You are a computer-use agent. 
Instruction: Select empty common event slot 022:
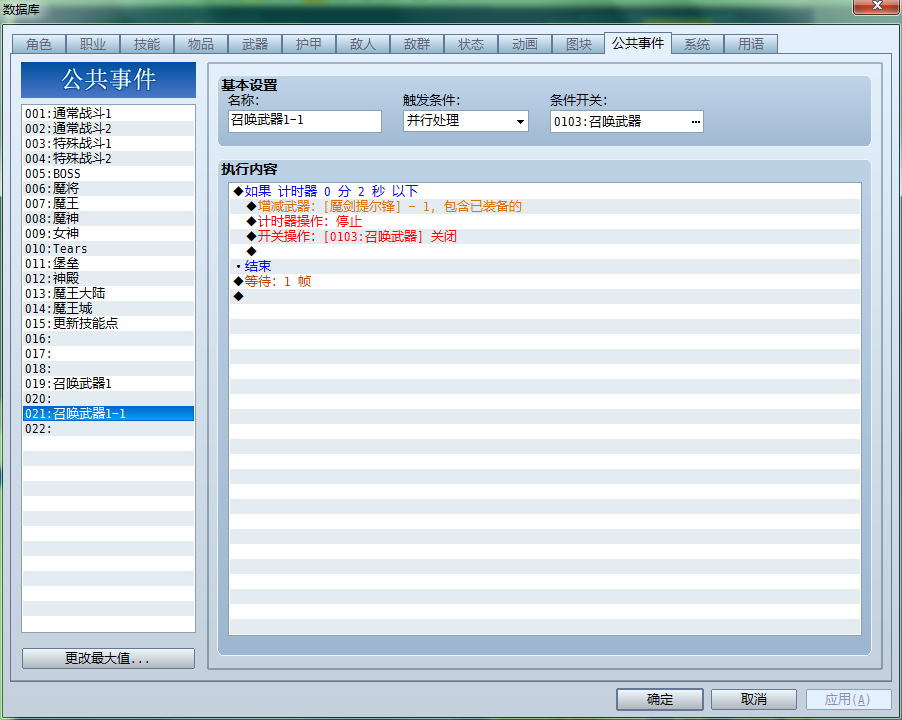(x=108, y=428)
